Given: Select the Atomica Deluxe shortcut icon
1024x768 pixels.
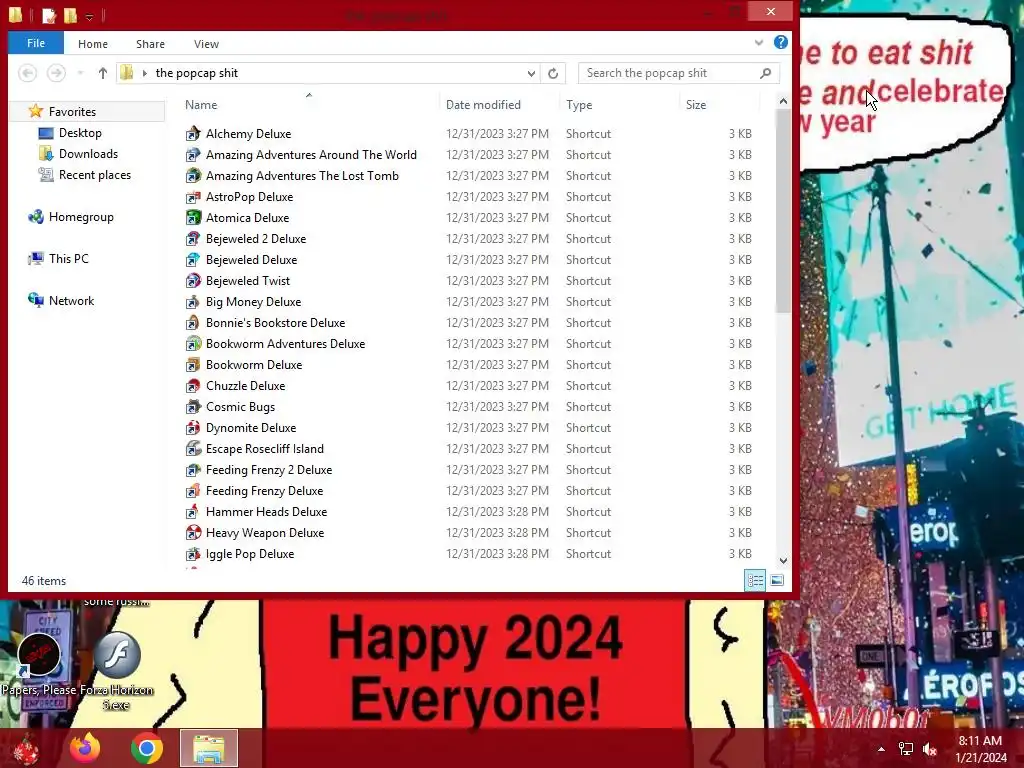Looking at the screenshot, I should [193, 218].
